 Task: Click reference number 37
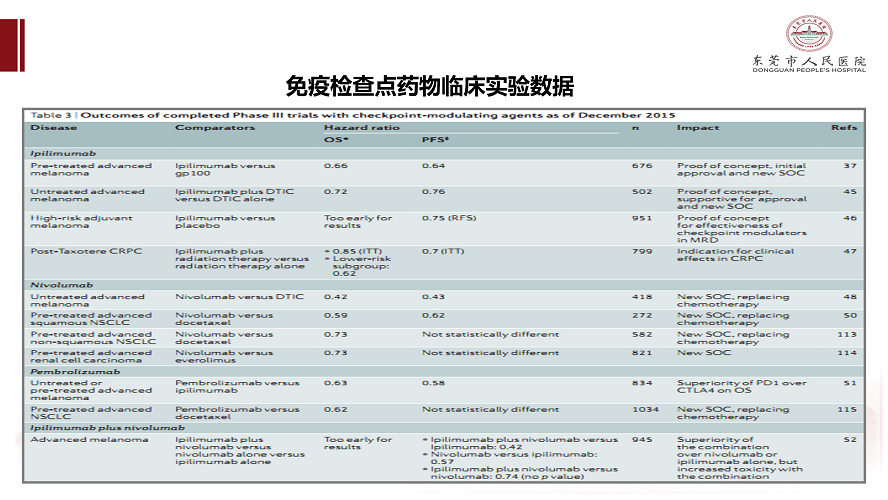[850, 166]
